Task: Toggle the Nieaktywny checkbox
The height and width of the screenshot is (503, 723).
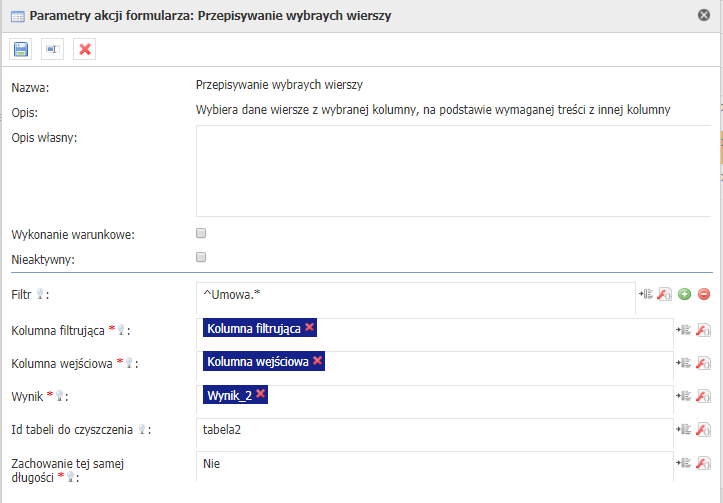Action: pos(201,257)
